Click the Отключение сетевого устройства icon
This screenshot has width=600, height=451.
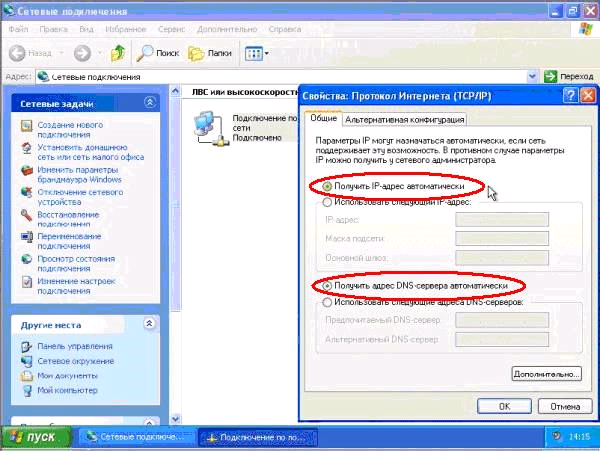point(27,192)
